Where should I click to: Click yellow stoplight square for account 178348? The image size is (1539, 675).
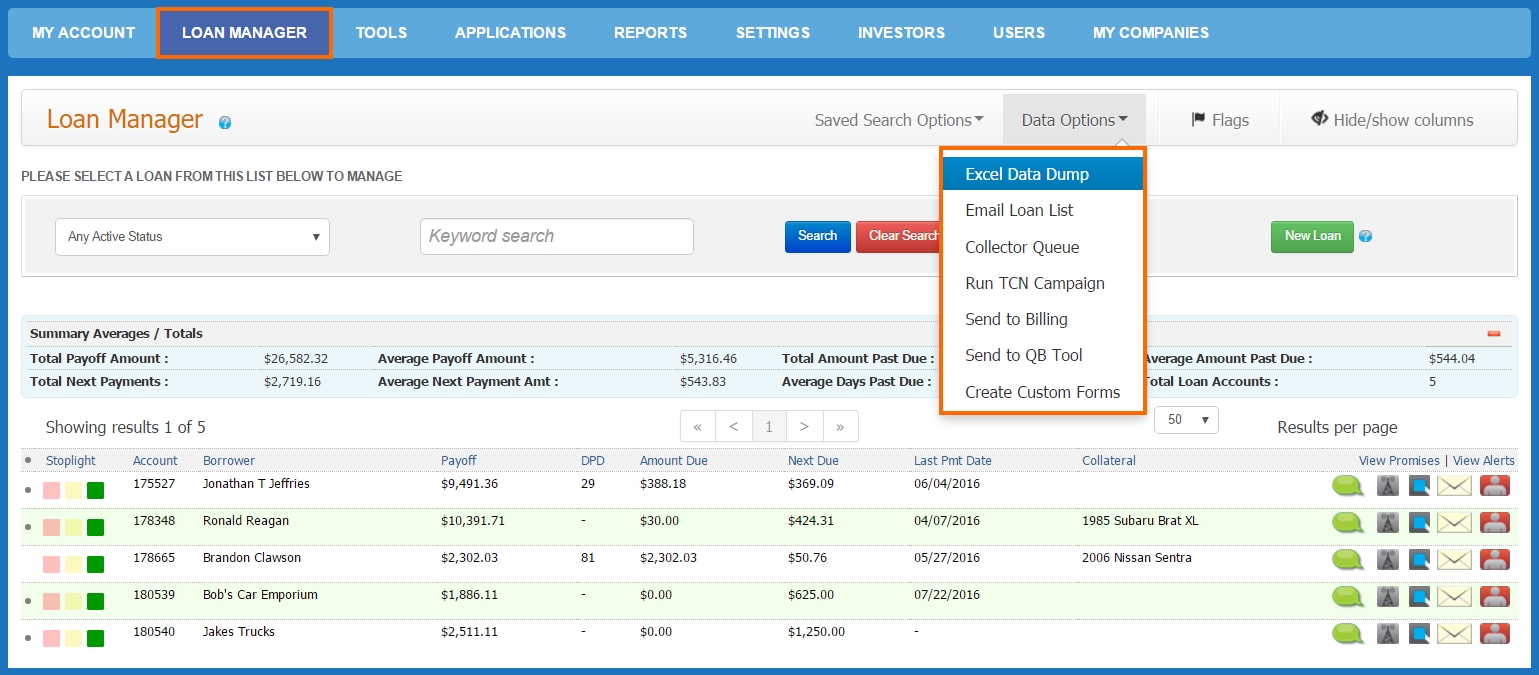tap(73, 527)
